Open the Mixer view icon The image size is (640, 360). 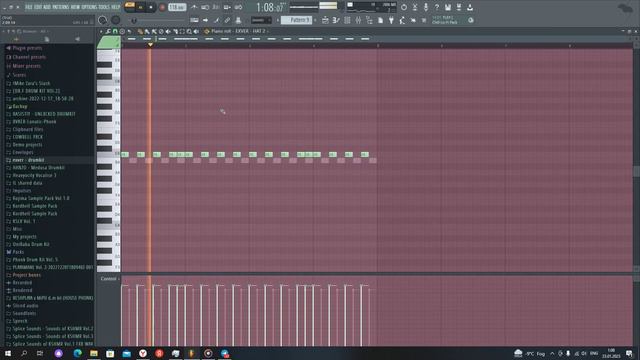358,20
